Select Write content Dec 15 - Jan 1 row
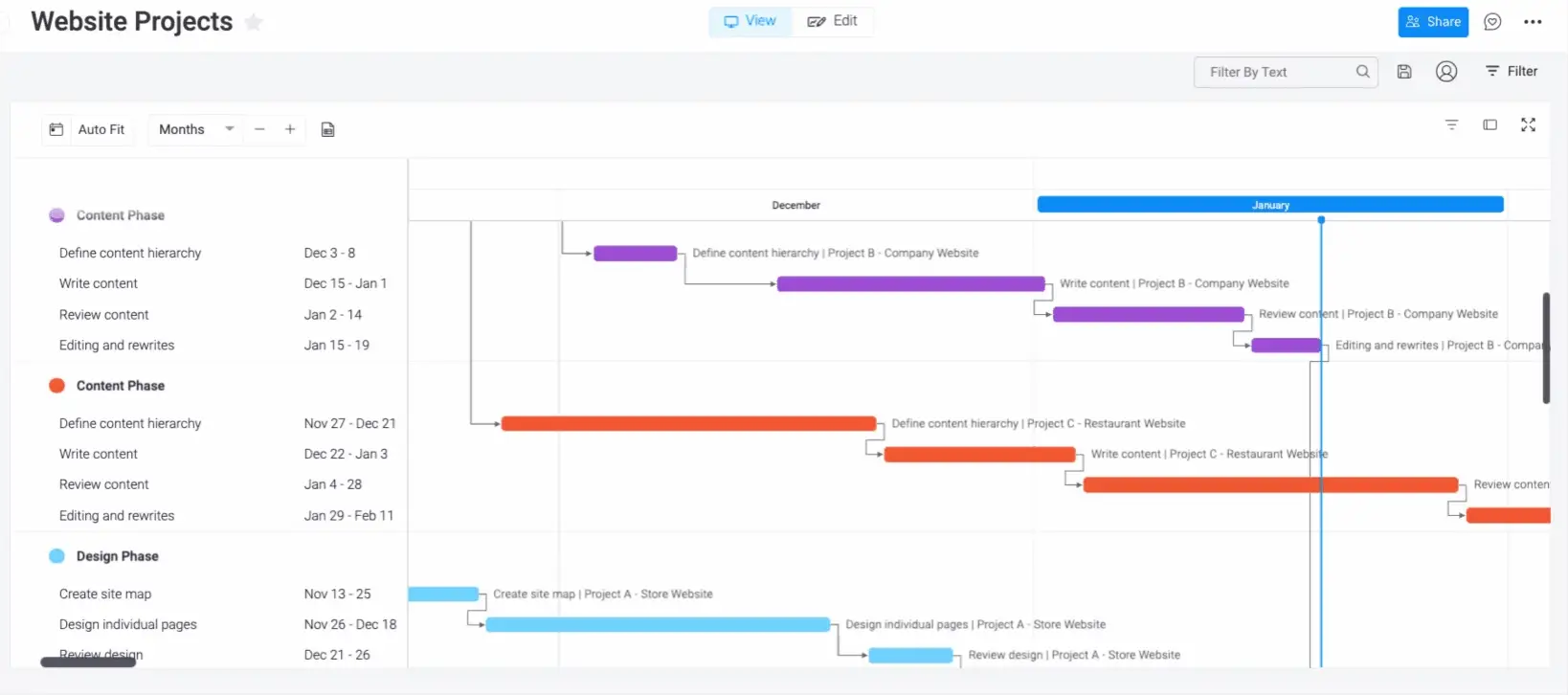This screenshot has height=695, width=1568. tap(209, 283)
